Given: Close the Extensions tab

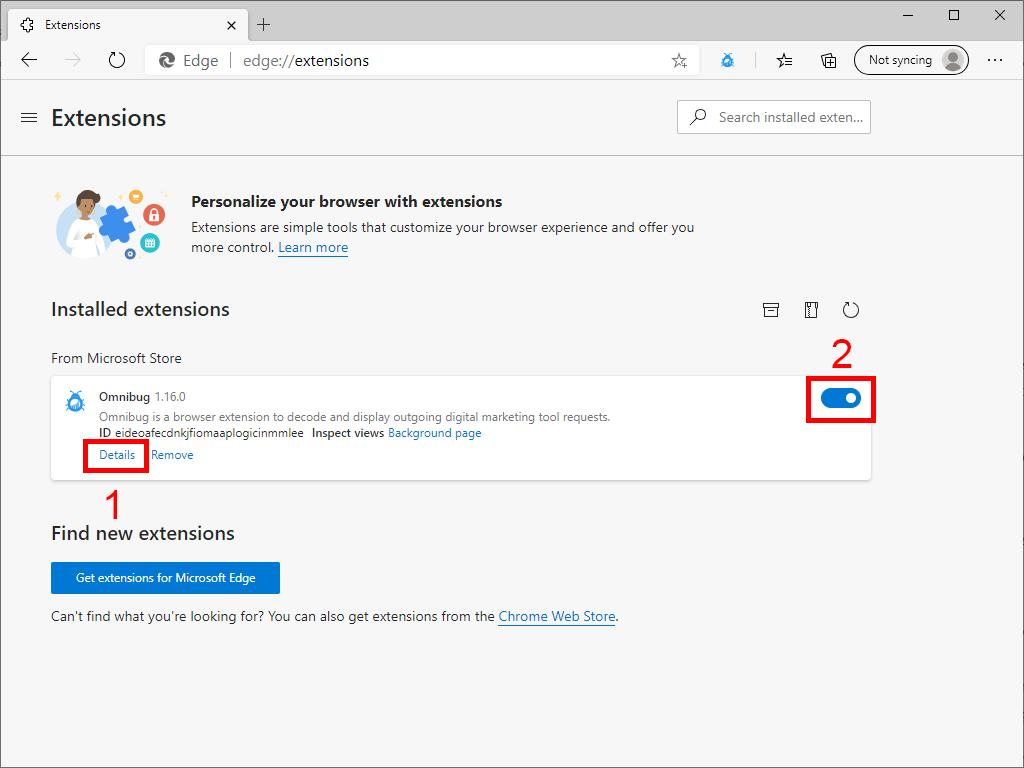Looking at the screenshot, I should tap(231, 25).
